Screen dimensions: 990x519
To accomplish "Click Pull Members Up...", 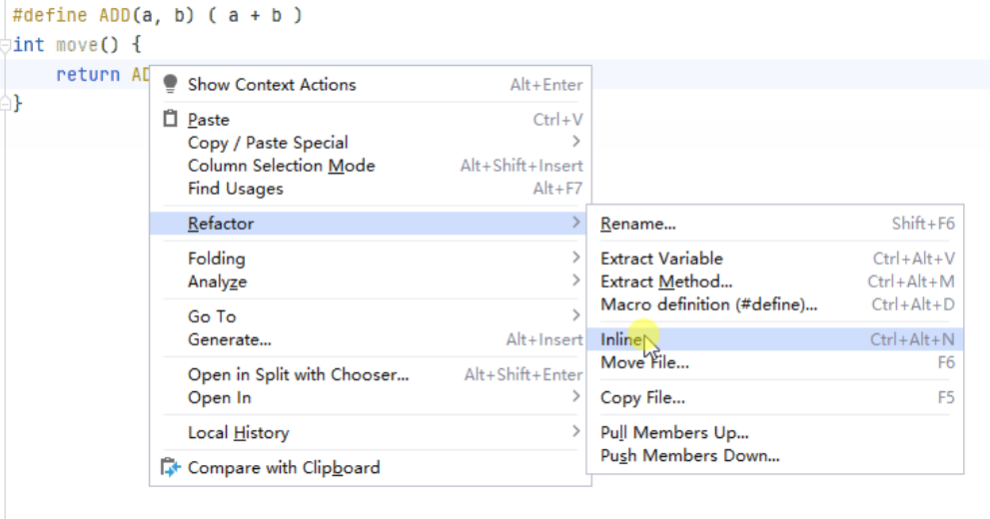I will 674,433.
